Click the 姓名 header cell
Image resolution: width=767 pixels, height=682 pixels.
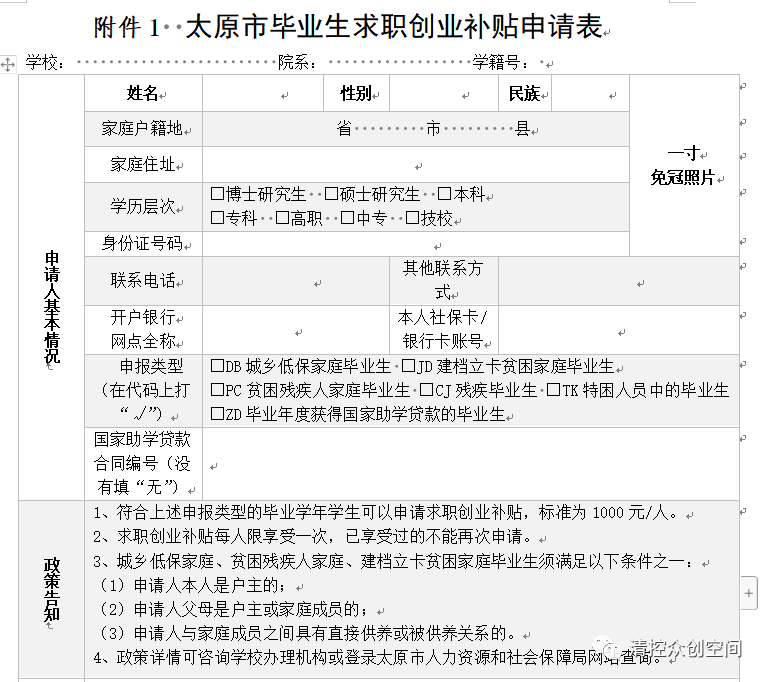(x=143, y=93)
